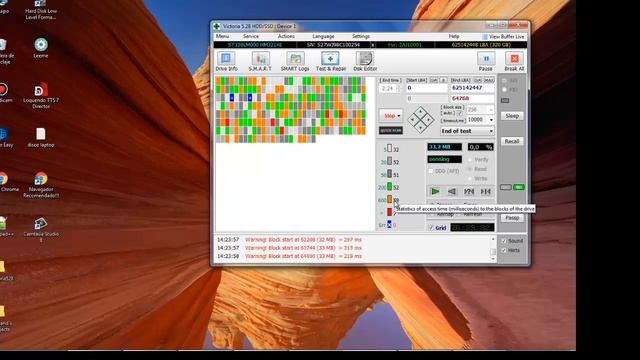Pause the running surface scan

(486, 62)
